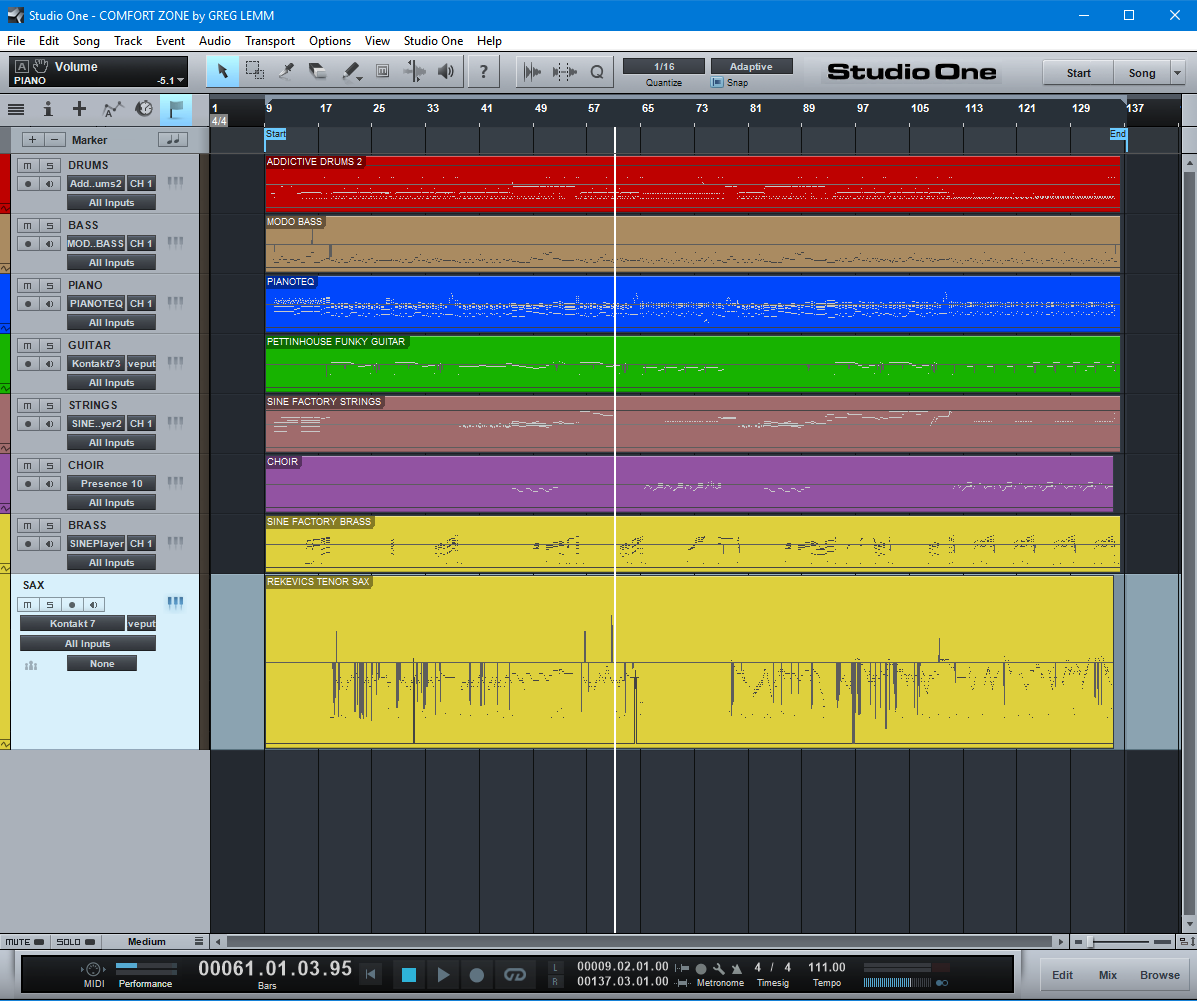Solo the SAX track
This screenshot has height=1001, width=1197.
(50, 605)
